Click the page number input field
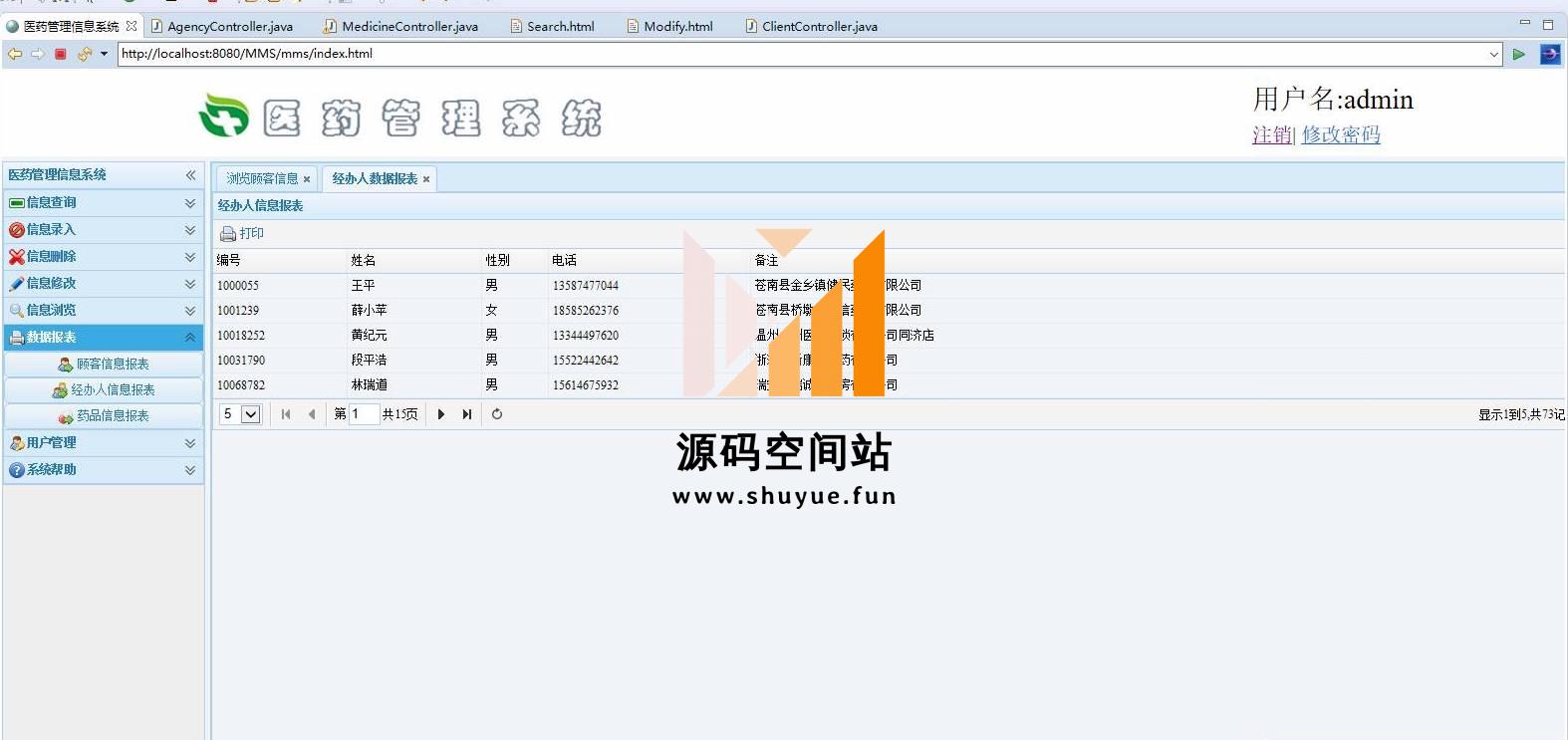This screenshot has width=1568, height=740. pos(364,414)
